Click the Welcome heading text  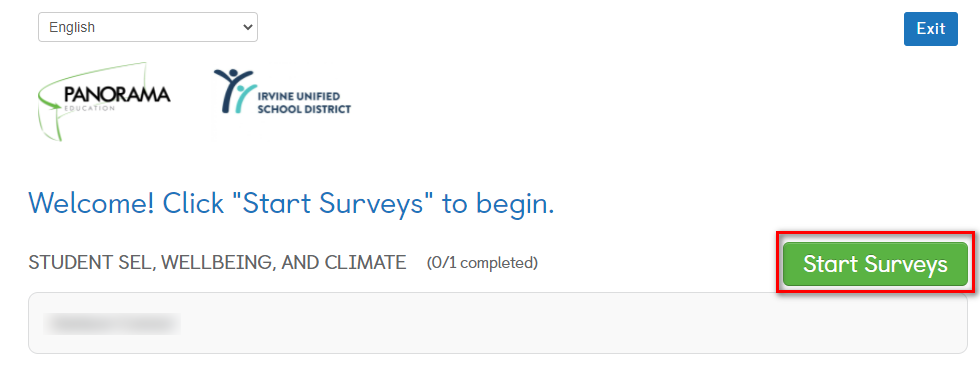(x=291, y=203)
